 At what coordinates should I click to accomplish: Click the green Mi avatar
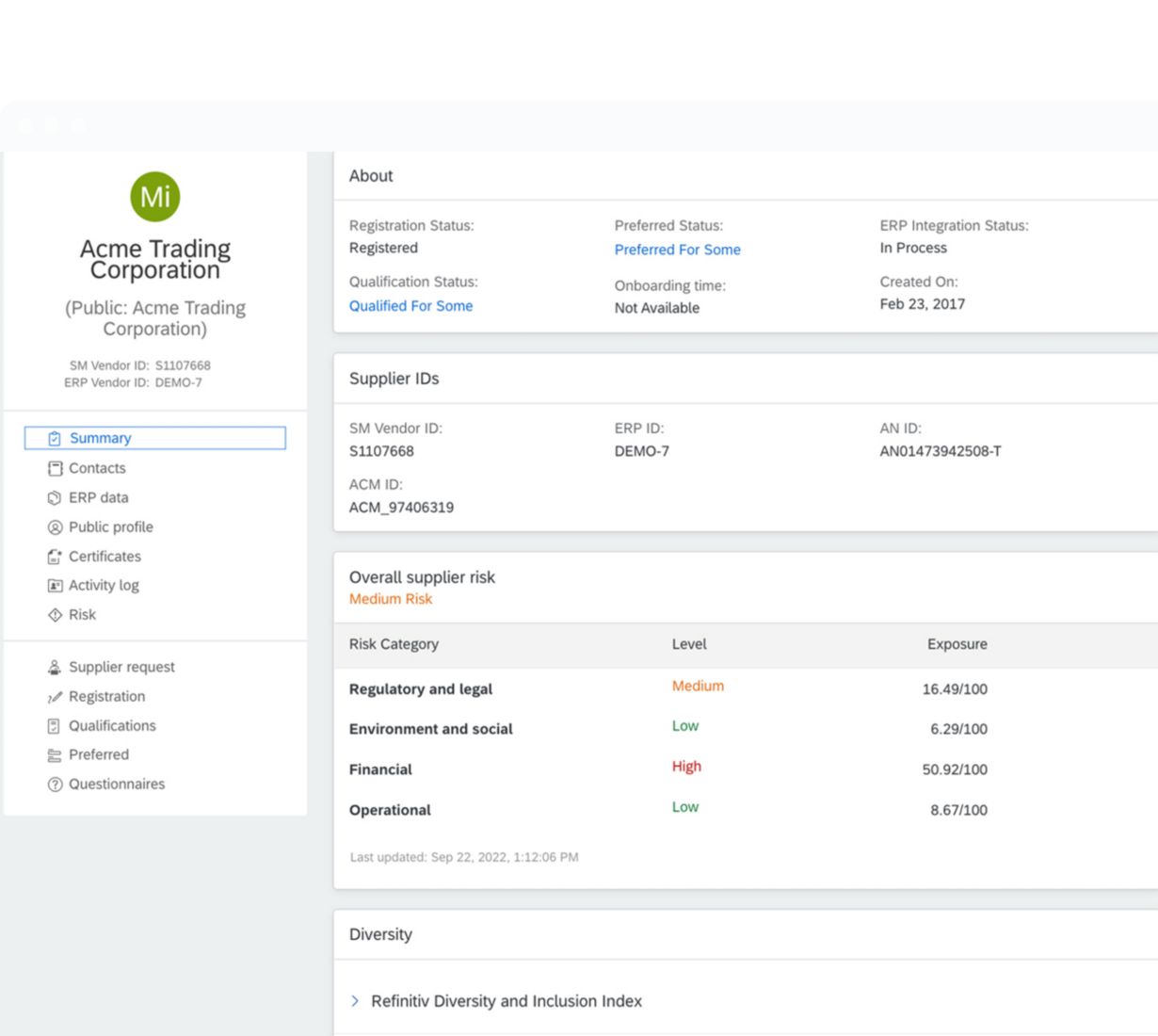point(155,197)
